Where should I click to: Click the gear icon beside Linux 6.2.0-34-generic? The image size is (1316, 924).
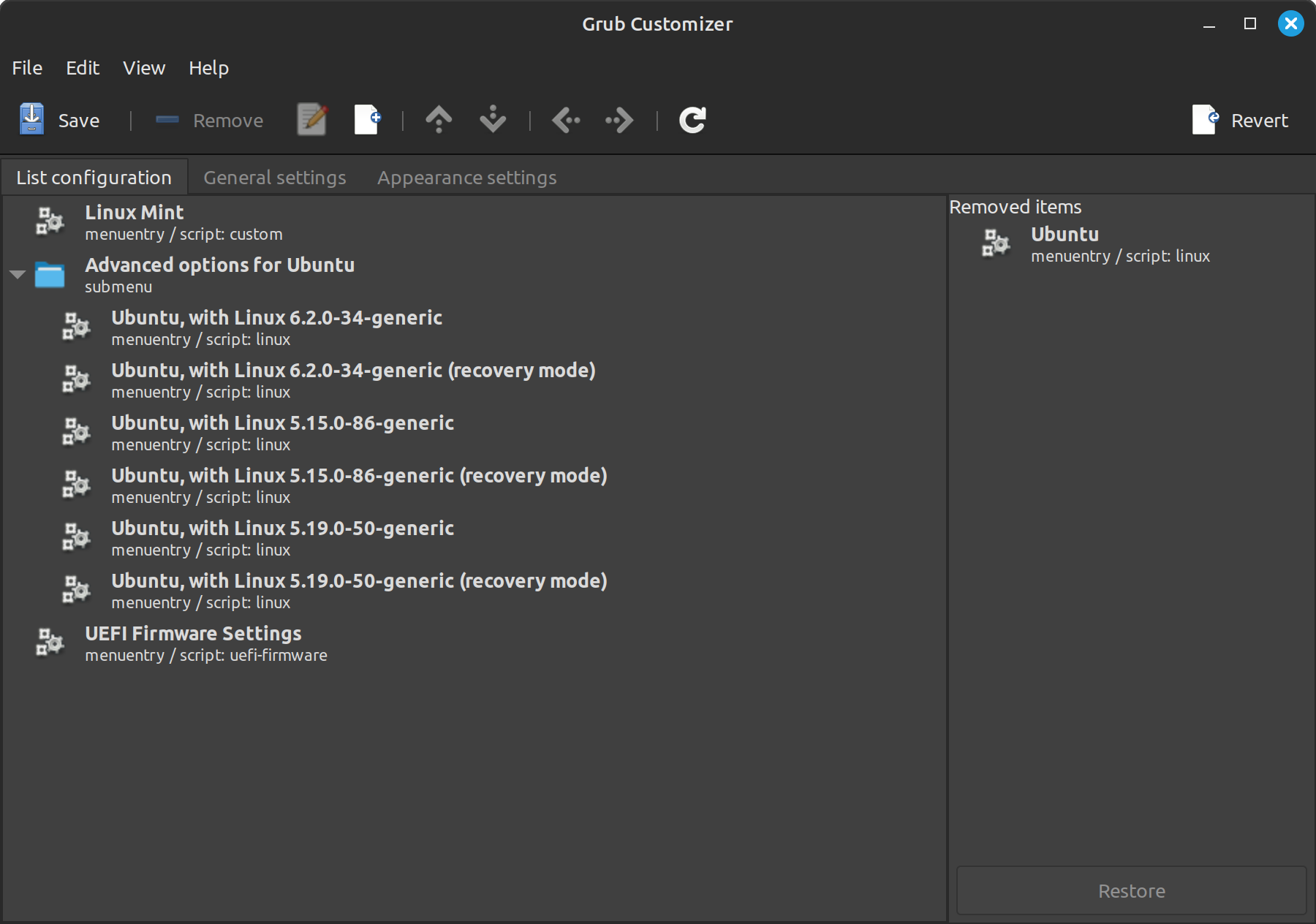click(x=76, y=327)
